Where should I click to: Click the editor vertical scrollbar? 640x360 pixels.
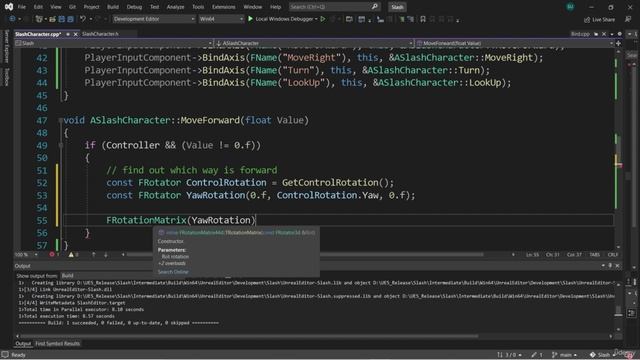[618, 148]
